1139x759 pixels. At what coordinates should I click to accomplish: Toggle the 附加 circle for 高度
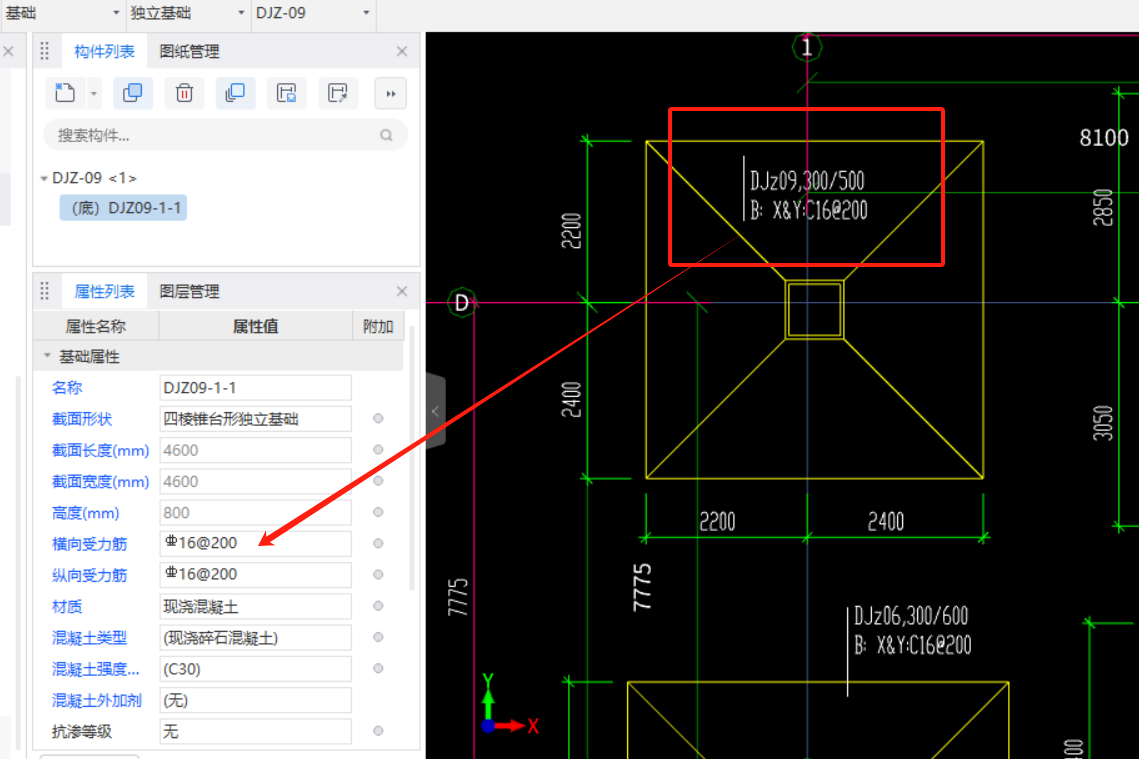378,512
